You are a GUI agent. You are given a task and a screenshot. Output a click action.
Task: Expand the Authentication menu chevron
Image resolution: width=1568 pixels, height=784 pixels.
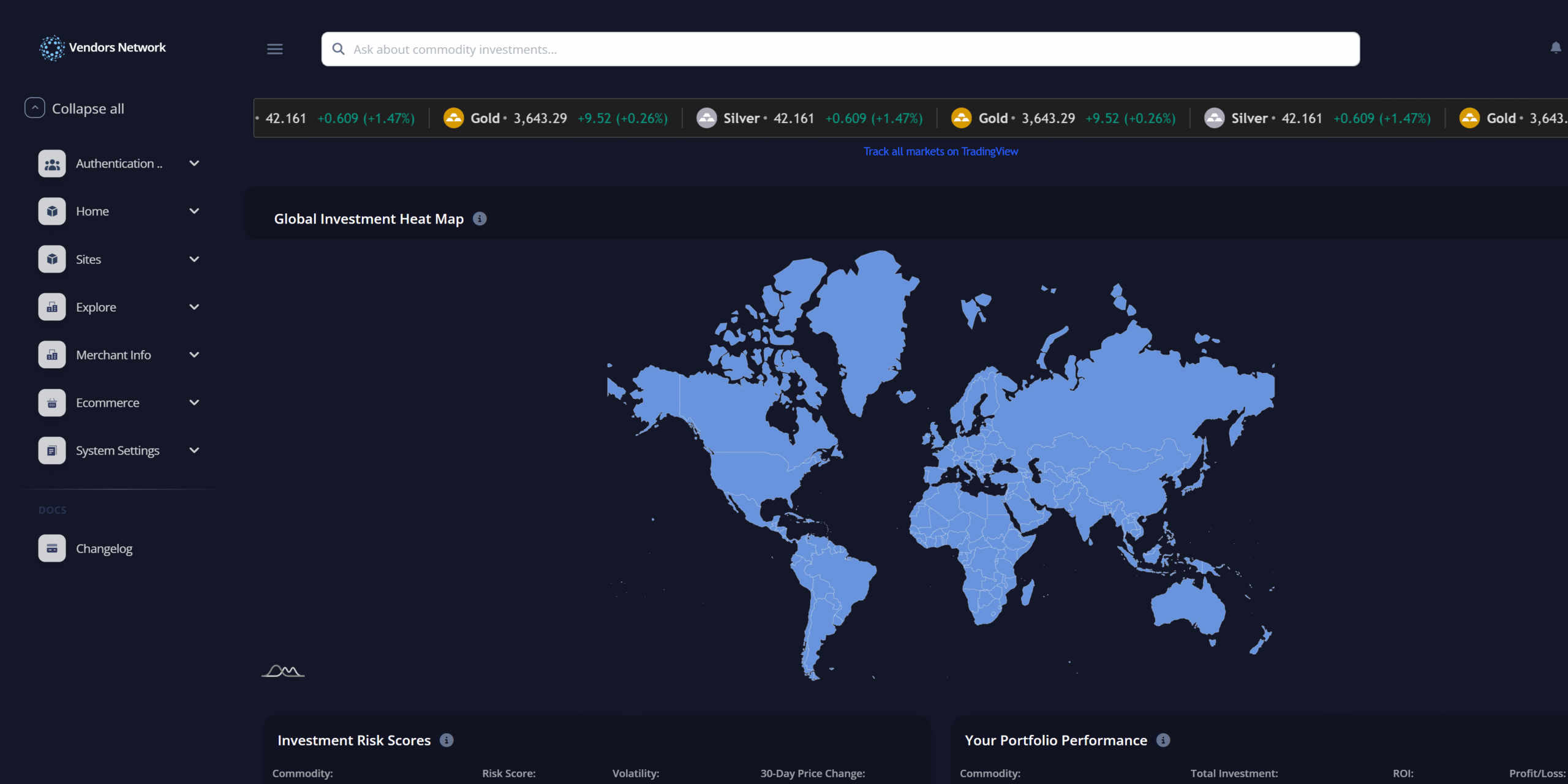pos(194,164)
